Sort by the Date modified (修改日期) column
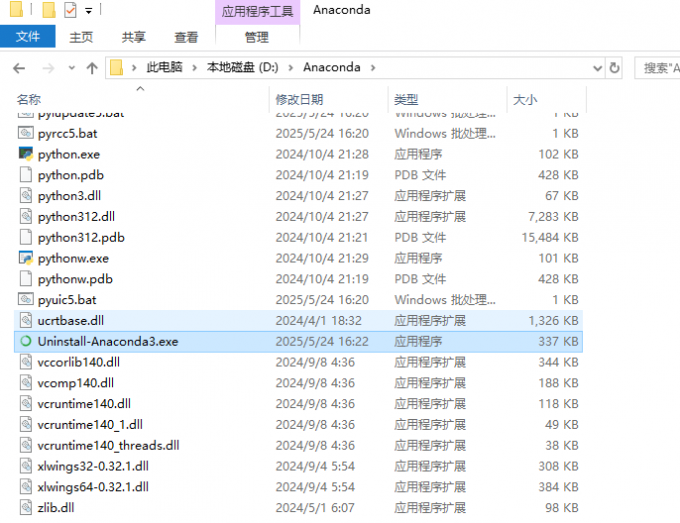Screen dimensions: 680x523 pyautogui.click(x=299, y=100)
